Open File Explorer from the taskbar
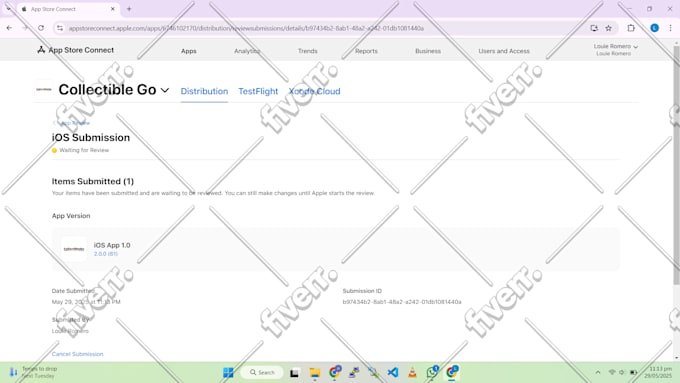This screenshot has width=680, height=383. coord(314,372)
